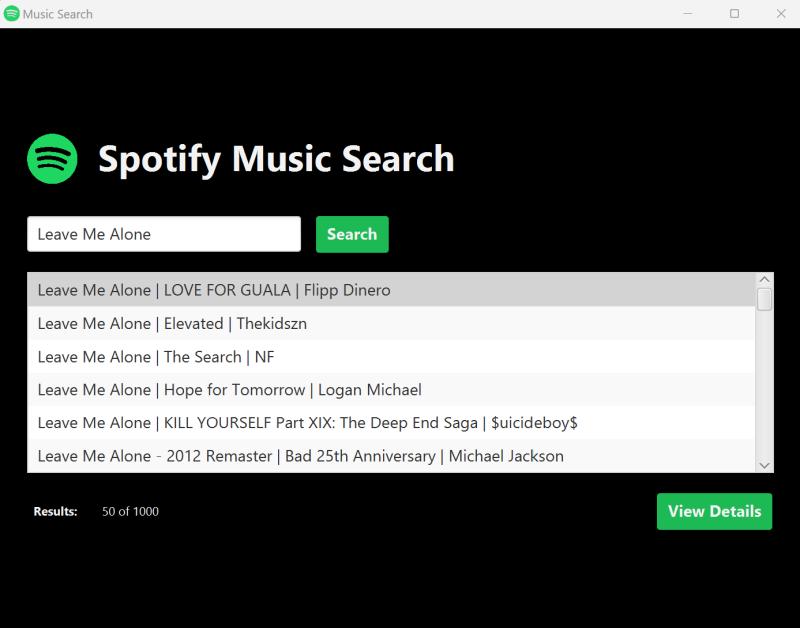Maximize the Music Search window
Image resolution: width=800 pixels, height=628 pixels.
point(733,14)
